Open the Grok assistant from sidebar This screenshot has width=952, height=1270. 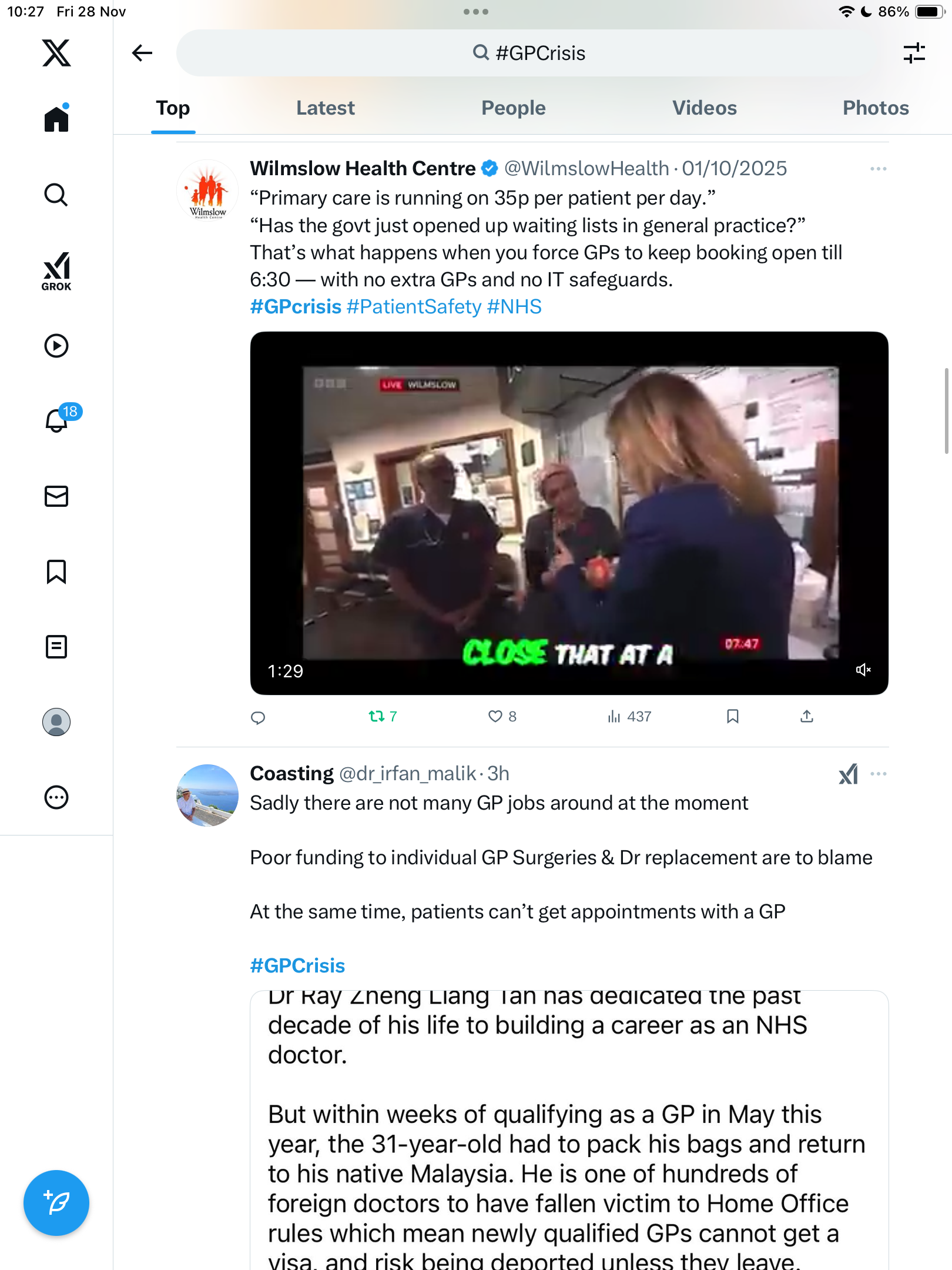tap(56, 271)
